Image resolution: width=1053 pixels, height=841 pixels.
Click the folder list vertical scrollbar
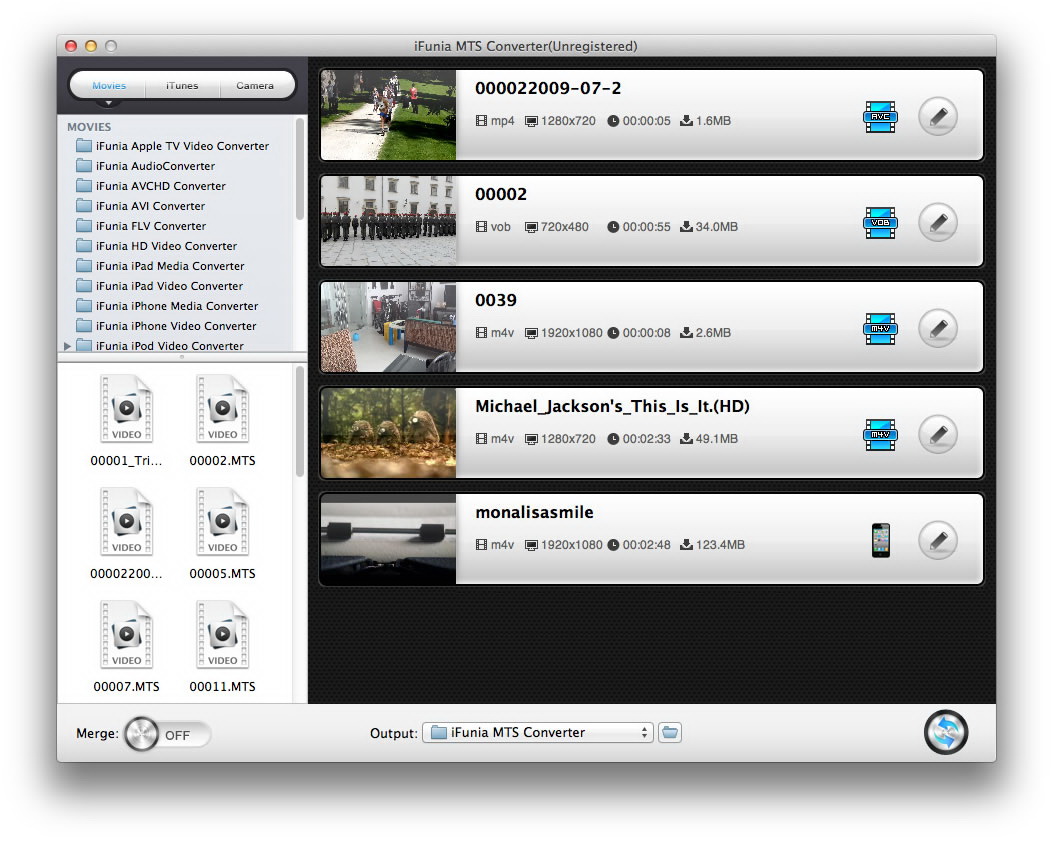click(300, 169)
